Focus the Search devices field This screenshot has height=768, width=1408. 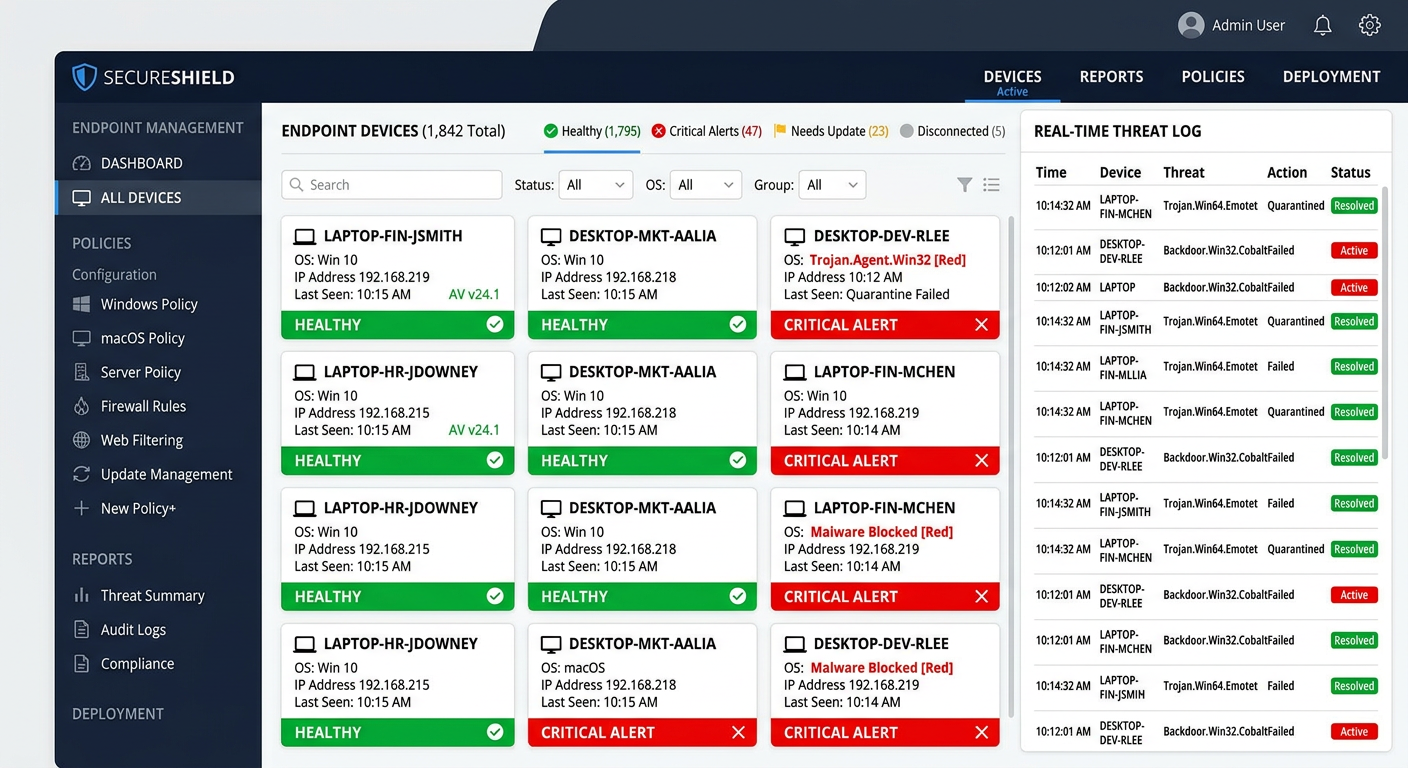(392, 185)
